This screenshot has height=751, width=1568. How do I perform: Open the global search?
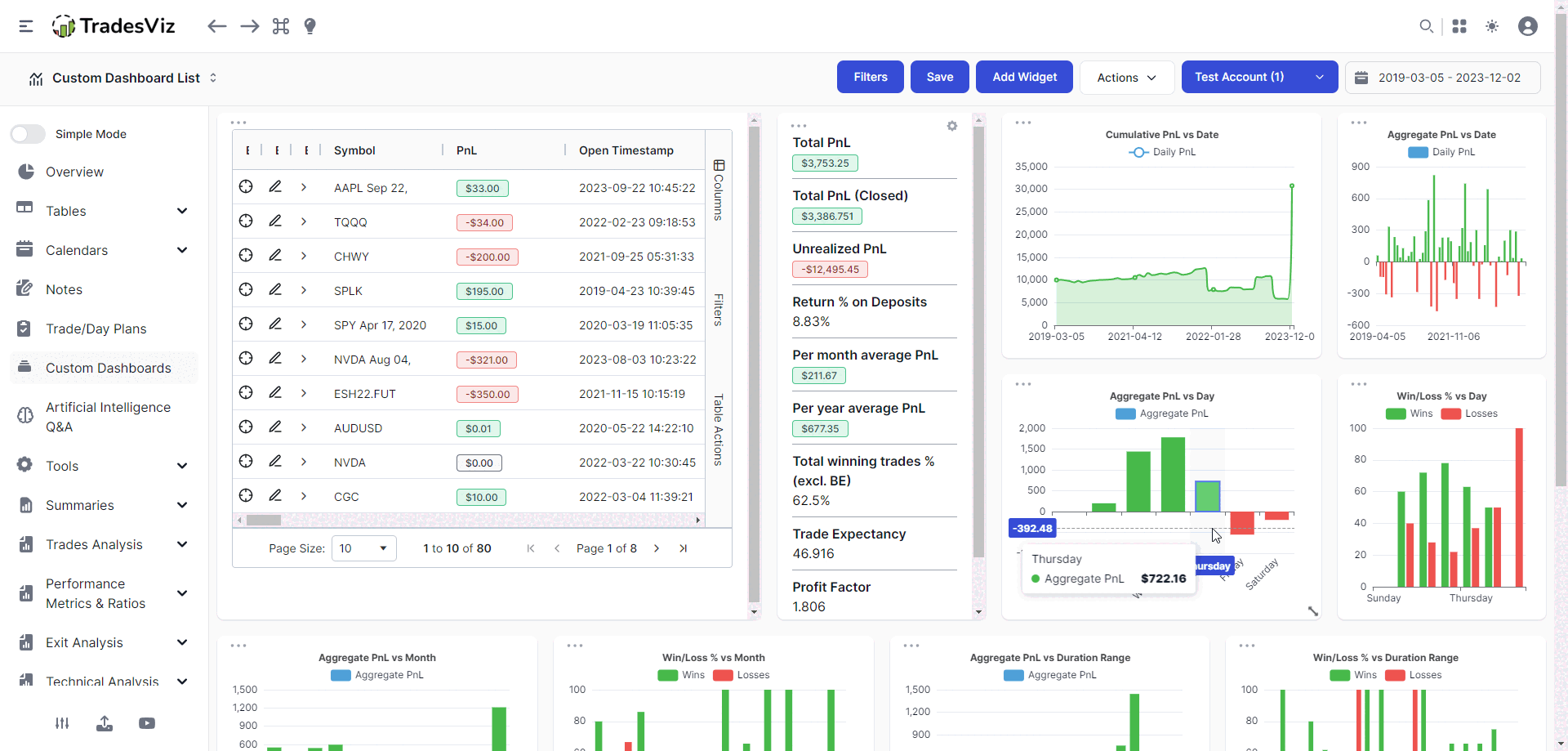click(x=1427, y=26)
